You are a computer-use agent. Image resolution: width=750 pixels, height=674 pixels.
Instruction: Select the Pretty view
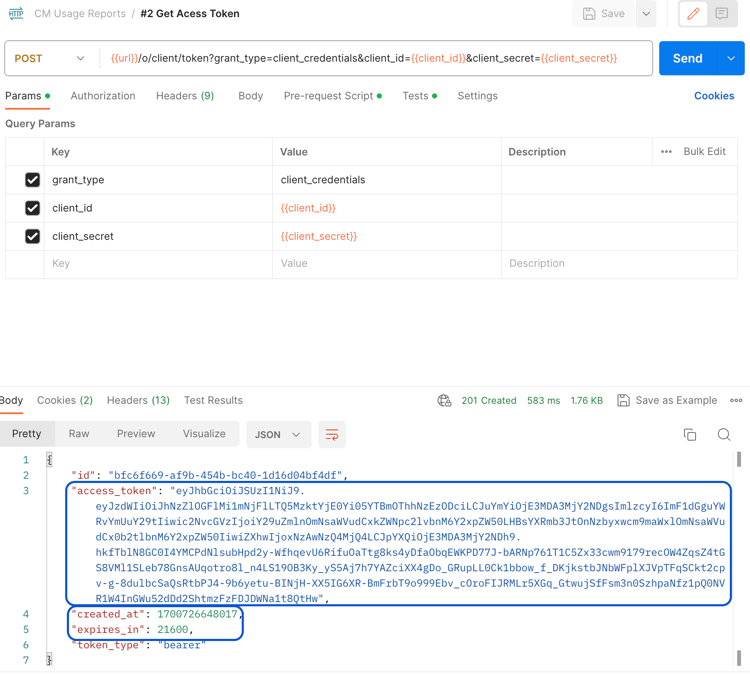[x=27, y=433]
